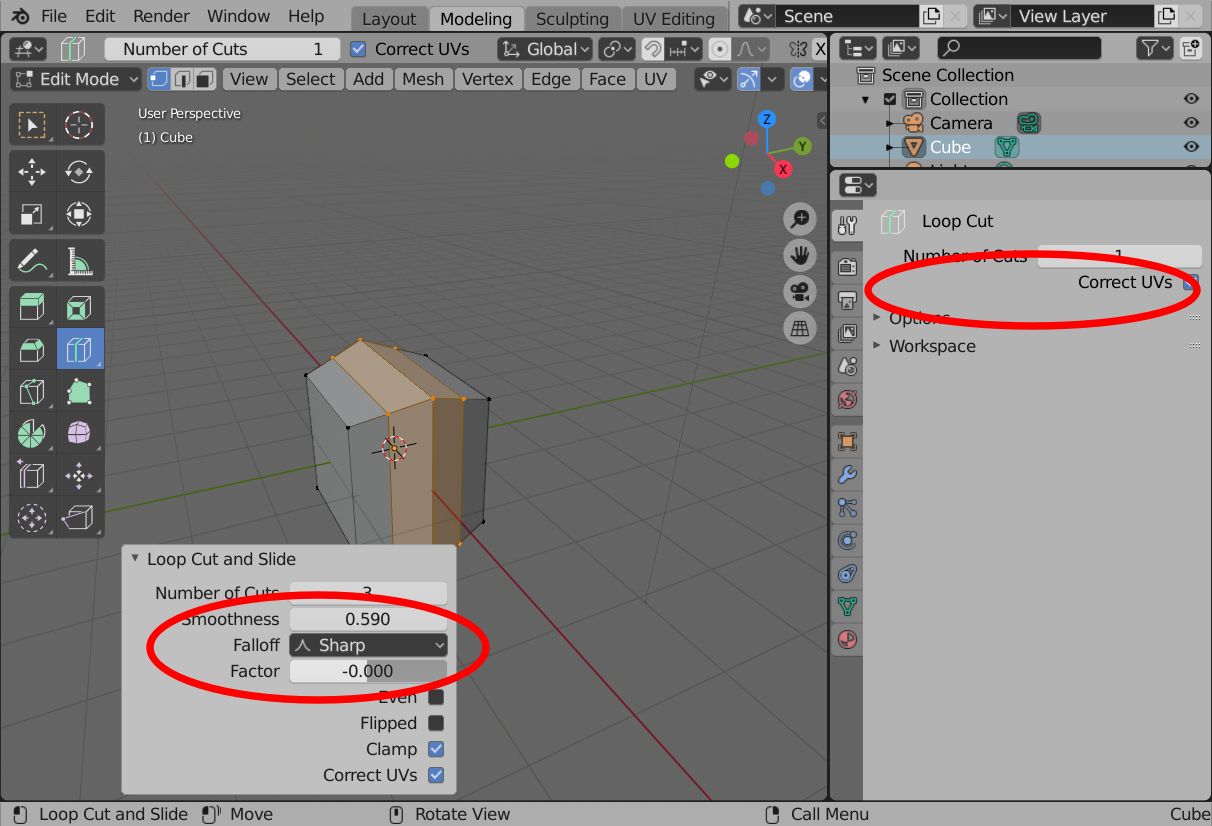
Task: Open the Material properties tab
Action: coord(847,639)
